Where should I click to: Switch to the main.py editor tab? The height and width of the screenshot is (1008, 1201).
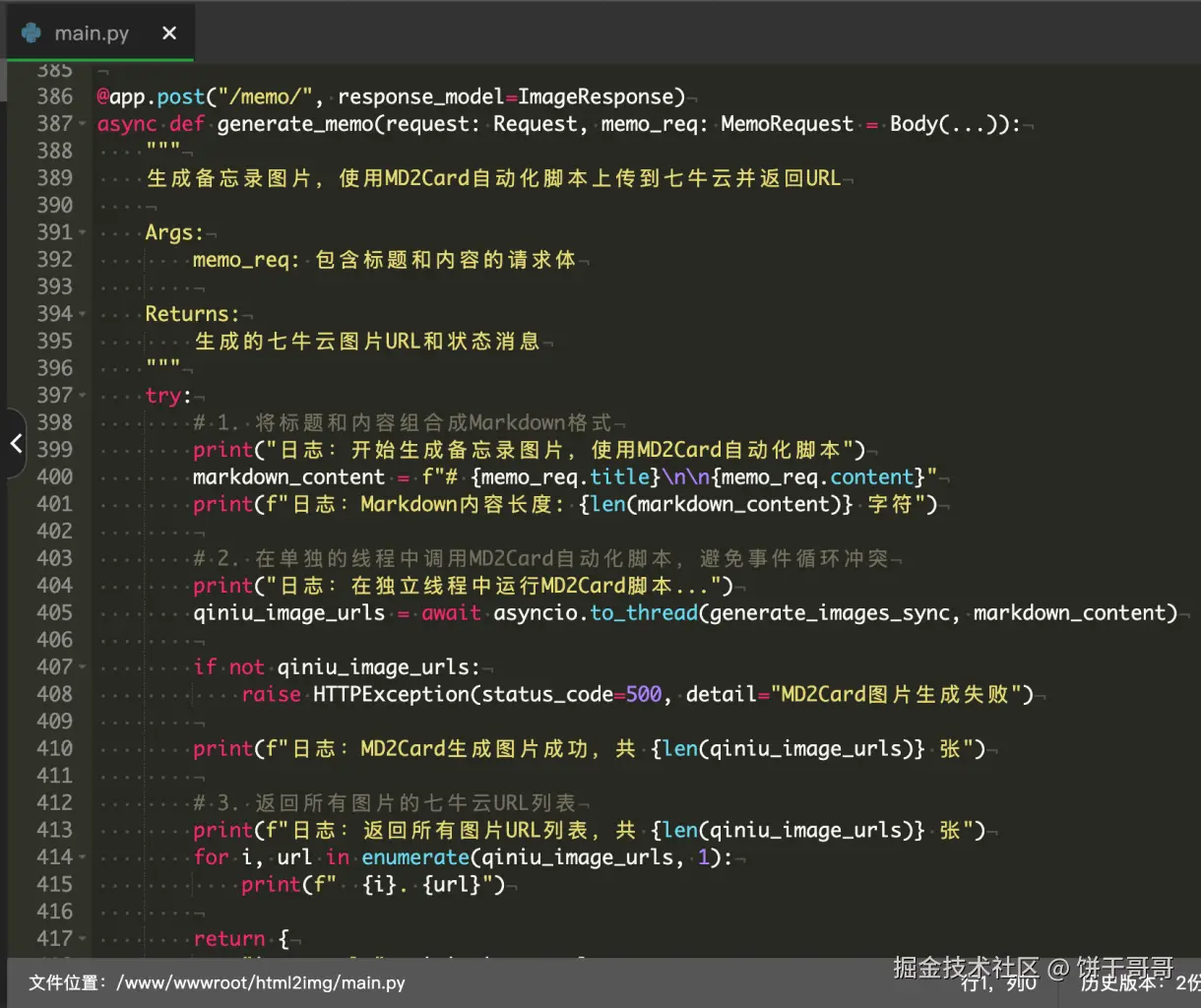[x=98, y=32]
